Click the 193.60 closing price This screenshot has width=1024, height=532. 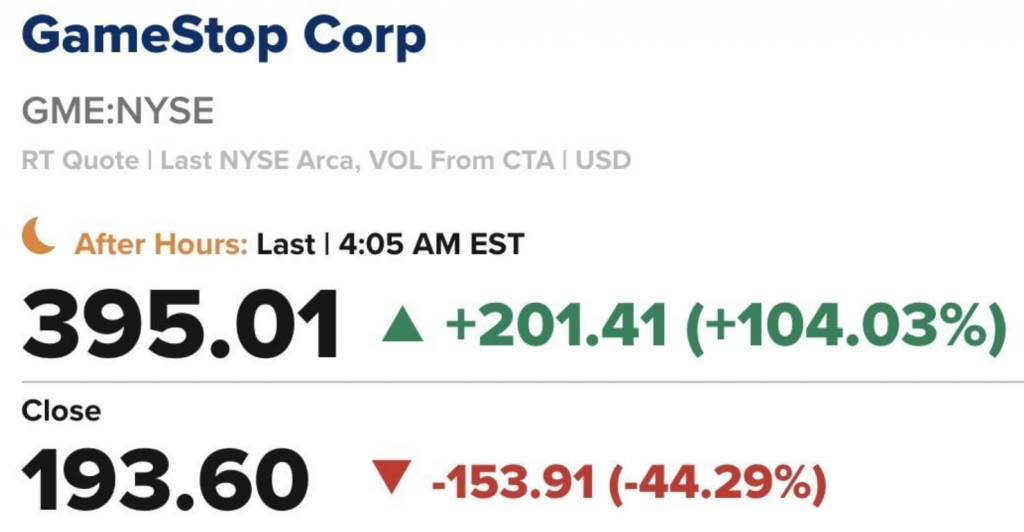[x=165, y=480]
